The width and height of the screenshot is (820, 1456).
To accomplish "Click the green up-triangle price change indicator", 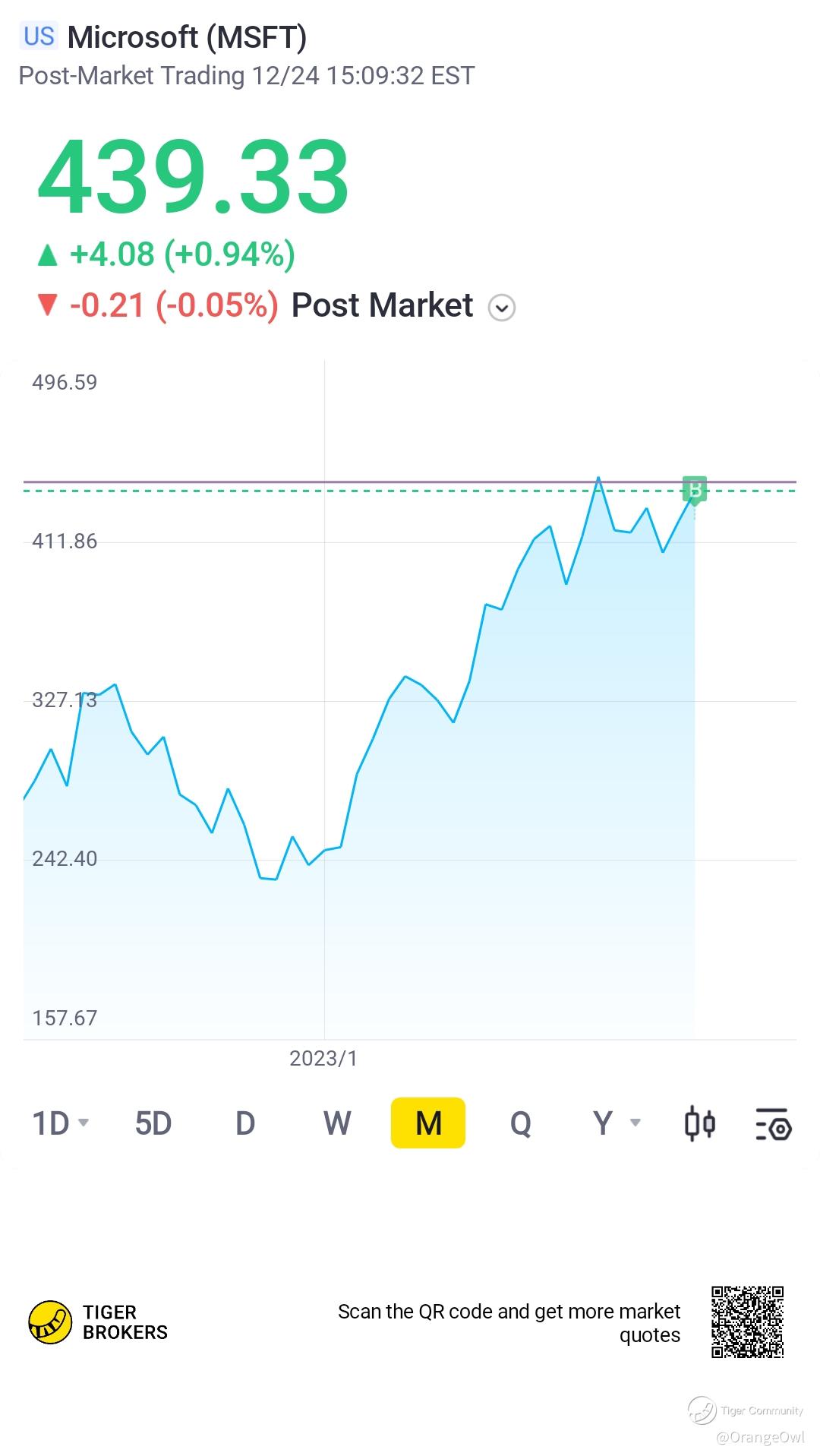I will (x=48, y=255).
